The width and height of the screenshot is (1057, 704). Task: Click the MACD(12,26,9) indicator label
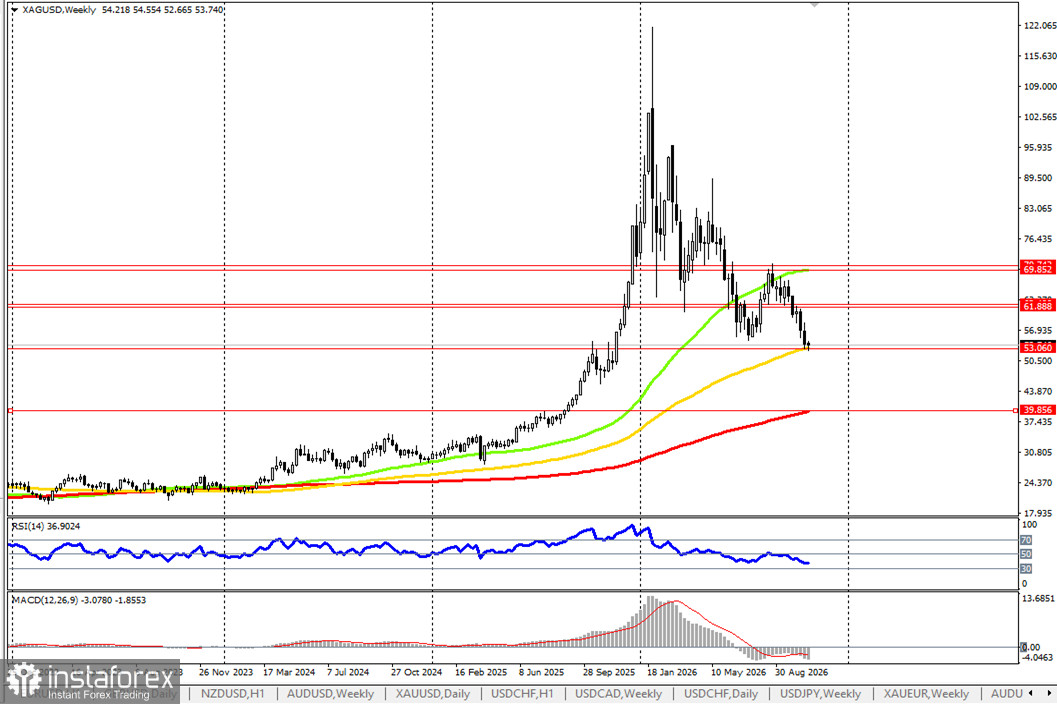pos(79,599)
